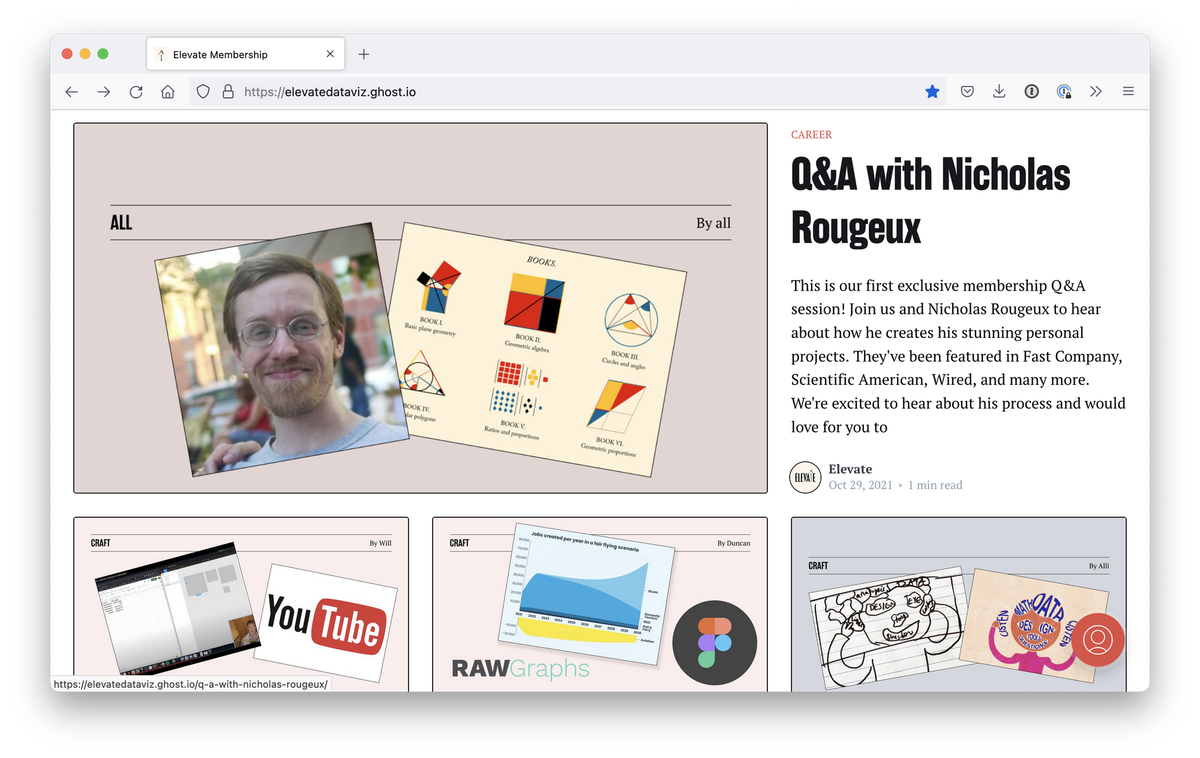1200x758 pixels.
Task: Click the '1 min read' label
Action: [x=935, y=485]
